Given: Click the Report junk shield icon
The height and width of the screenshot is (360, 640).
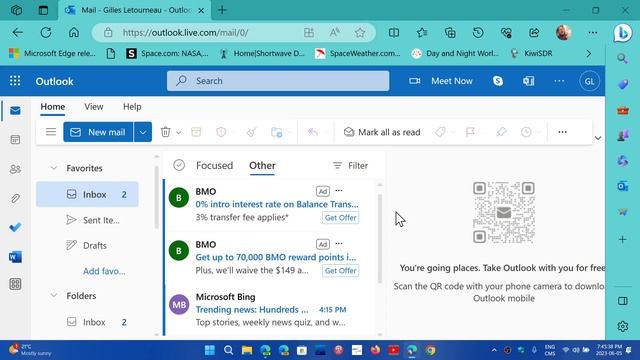Looking at the screenshot, I should point(221,132).
